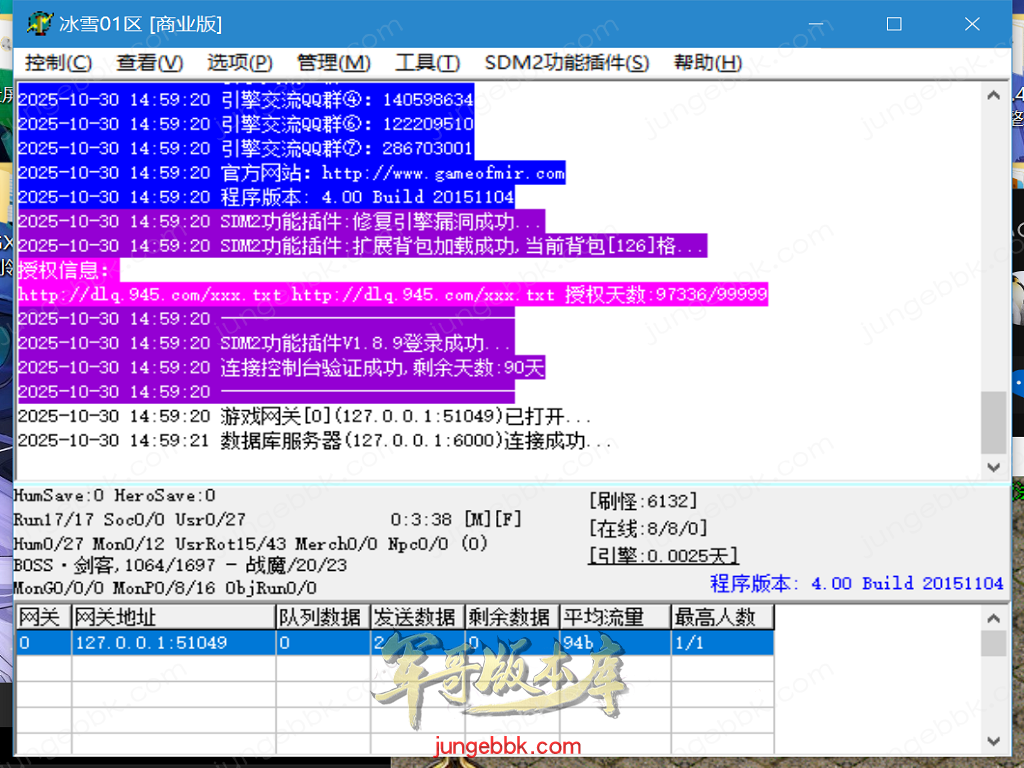The image size is (1024, 768).
Task: Click the 平均流量 column header
Action: click(613, 618)
